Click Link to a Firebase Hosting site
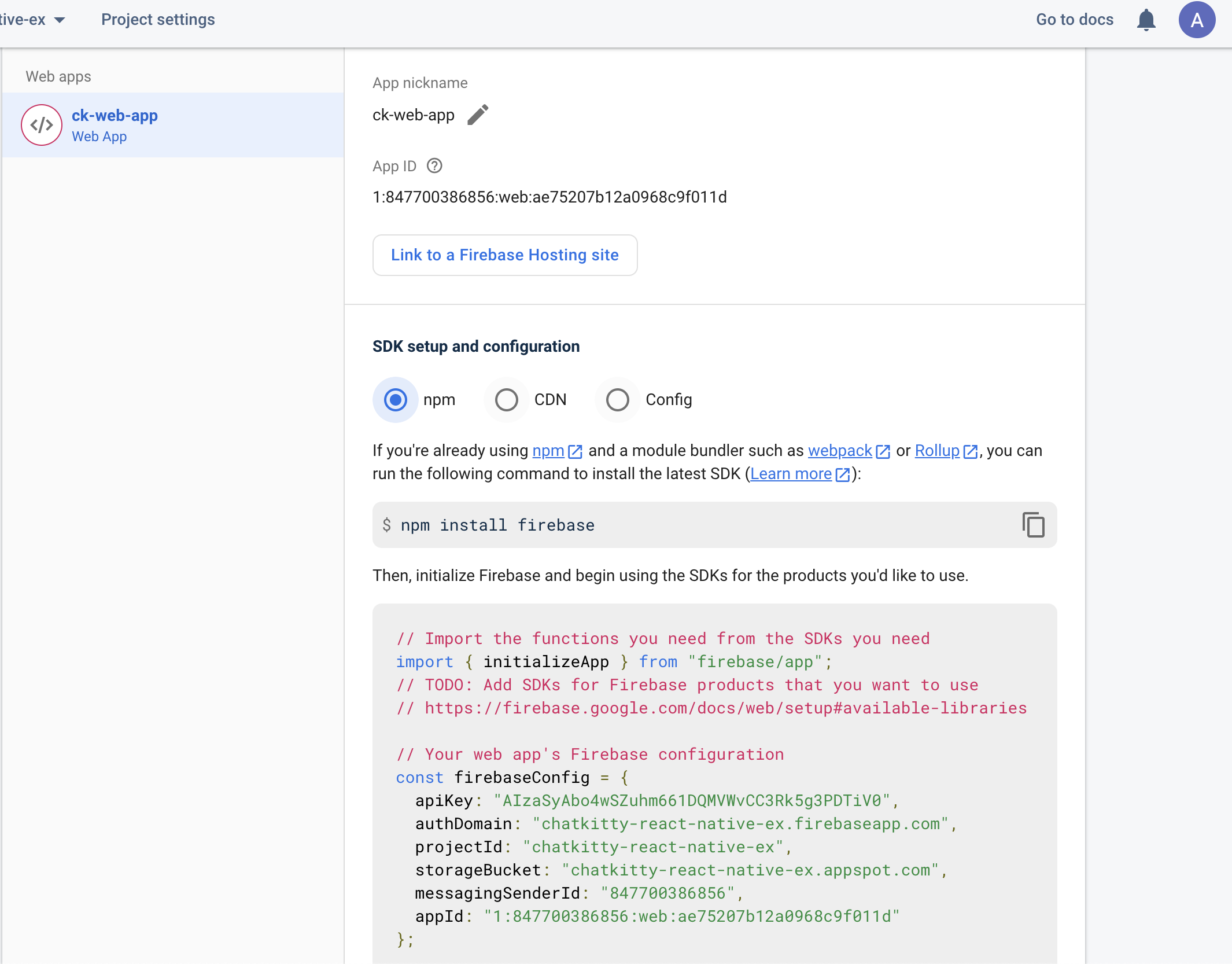This screenshot has height=964, width=1232. pyautogui.click(x=504, y=255)
